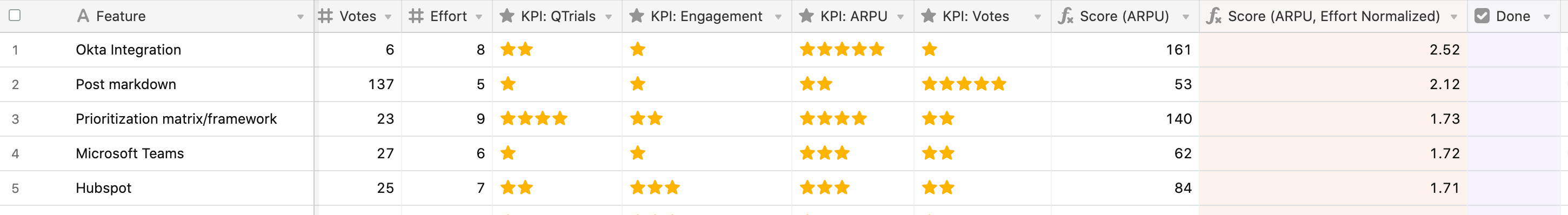Screen dimensions: 1568x215
Task: Check the Done cell for Okta Integration
Action: tap(1513, 49)
